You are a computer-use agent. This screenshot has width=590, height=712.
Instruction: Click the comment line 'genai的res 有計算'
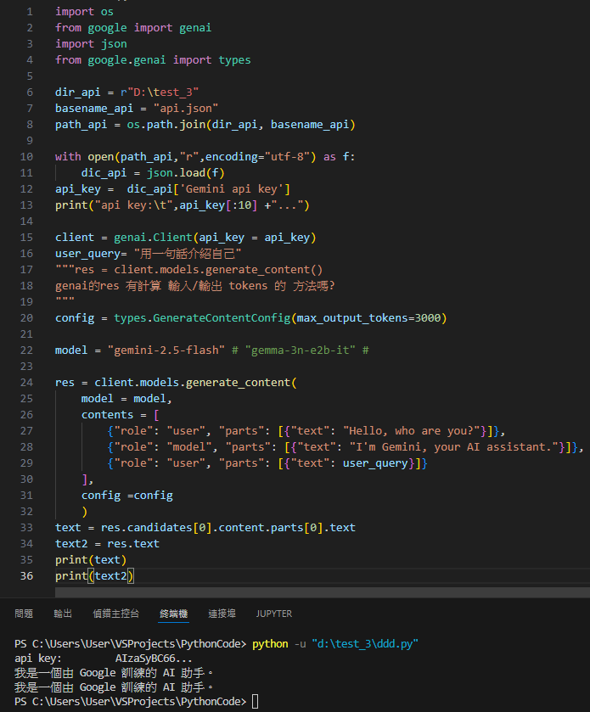195,286
